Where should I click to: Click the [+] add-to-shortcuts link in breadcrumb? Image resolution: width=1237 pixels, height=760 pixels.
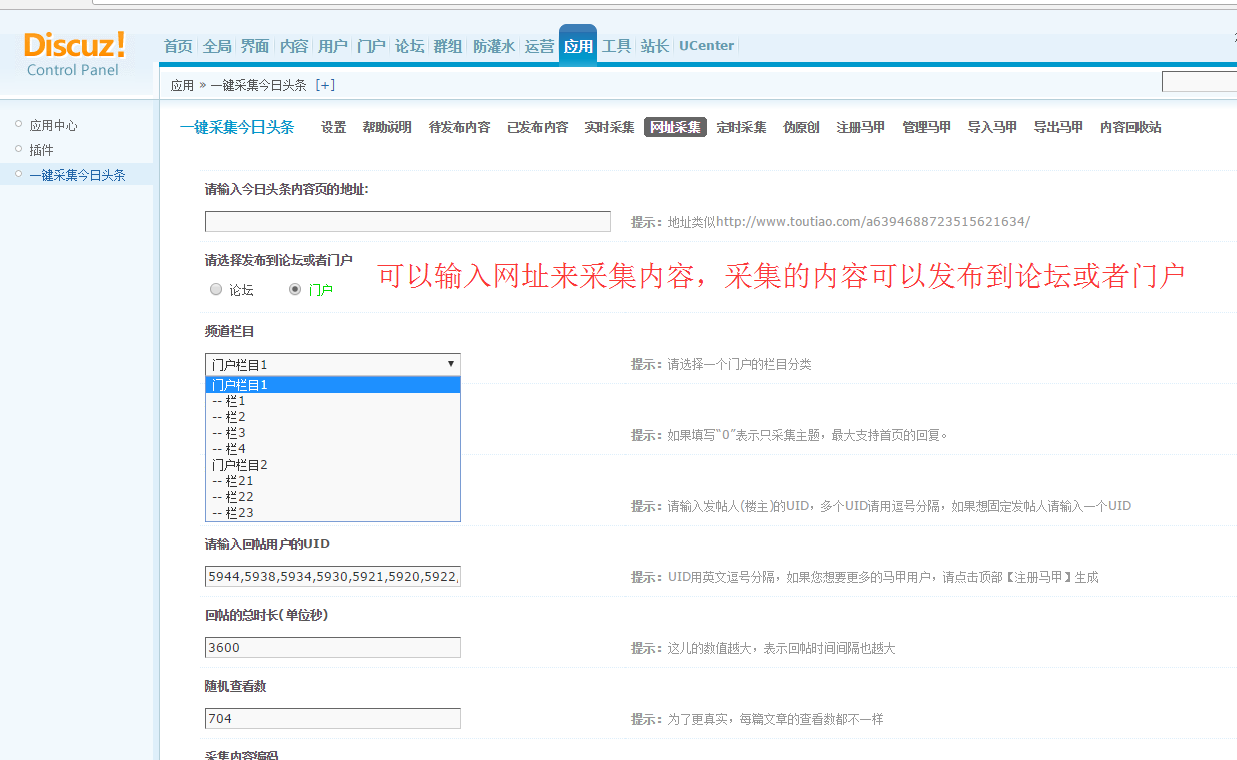pyautogui.click(x=325, y=85)
